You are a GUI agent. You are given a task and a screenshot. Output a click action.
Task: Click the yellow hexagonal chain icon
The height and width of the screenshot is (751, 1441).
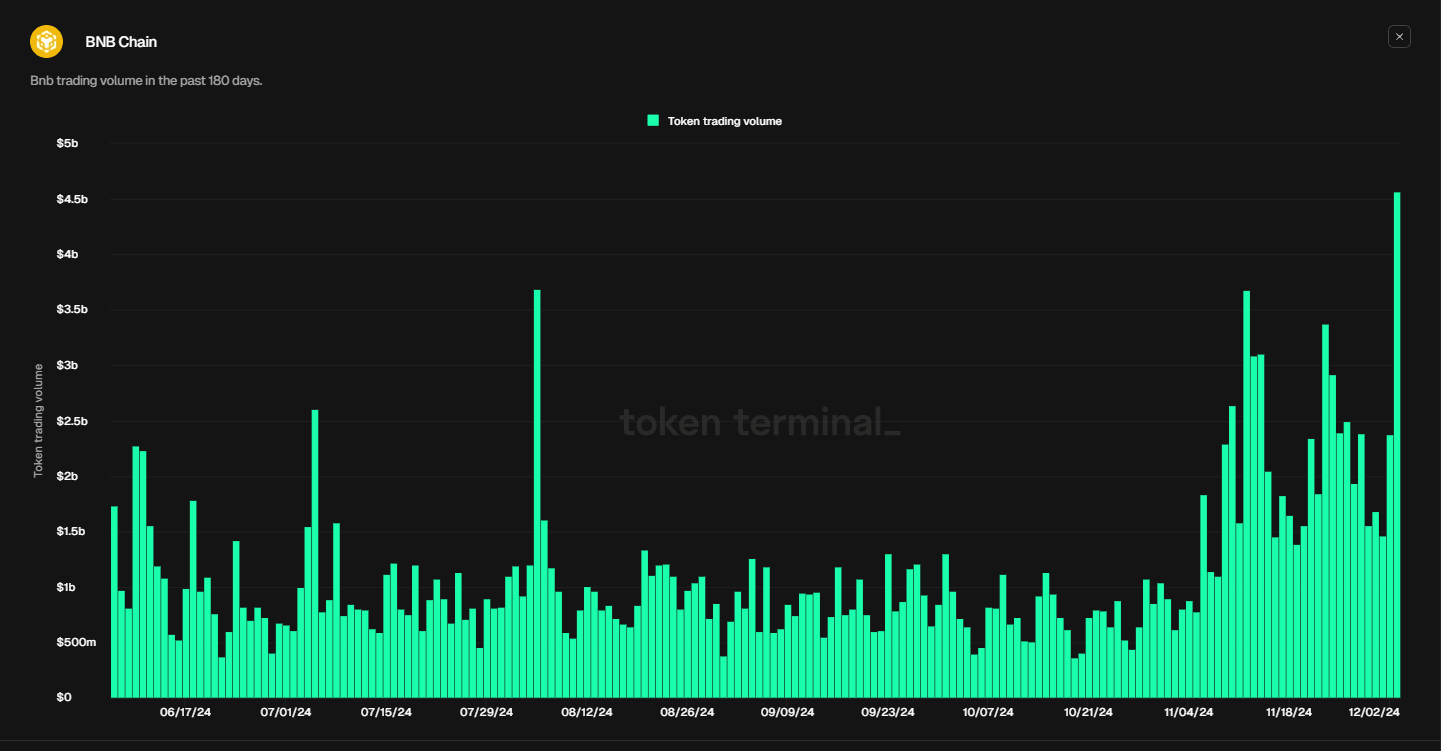[x=44, y=41]
